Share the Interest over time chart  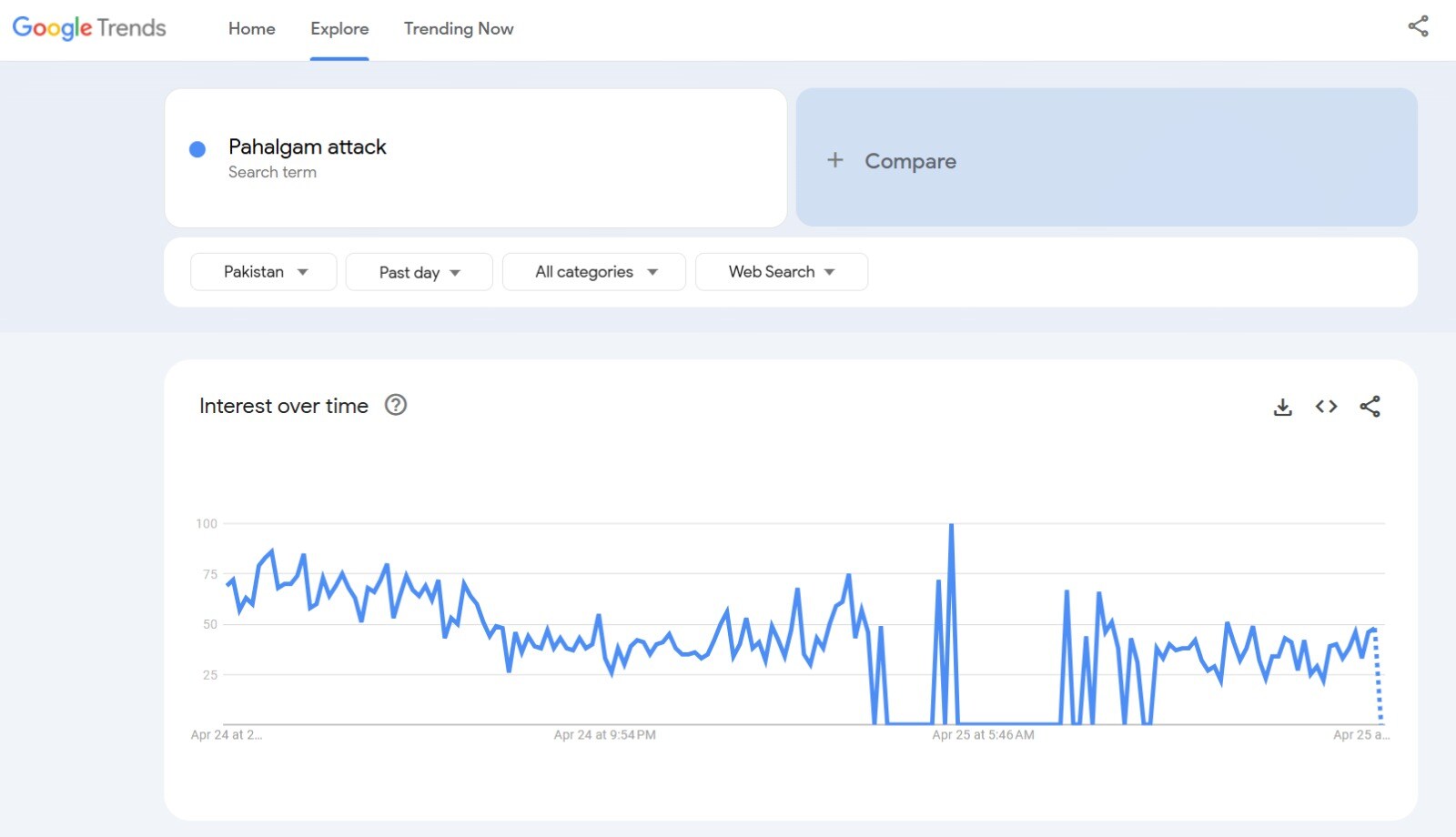tap(1370, 407)
